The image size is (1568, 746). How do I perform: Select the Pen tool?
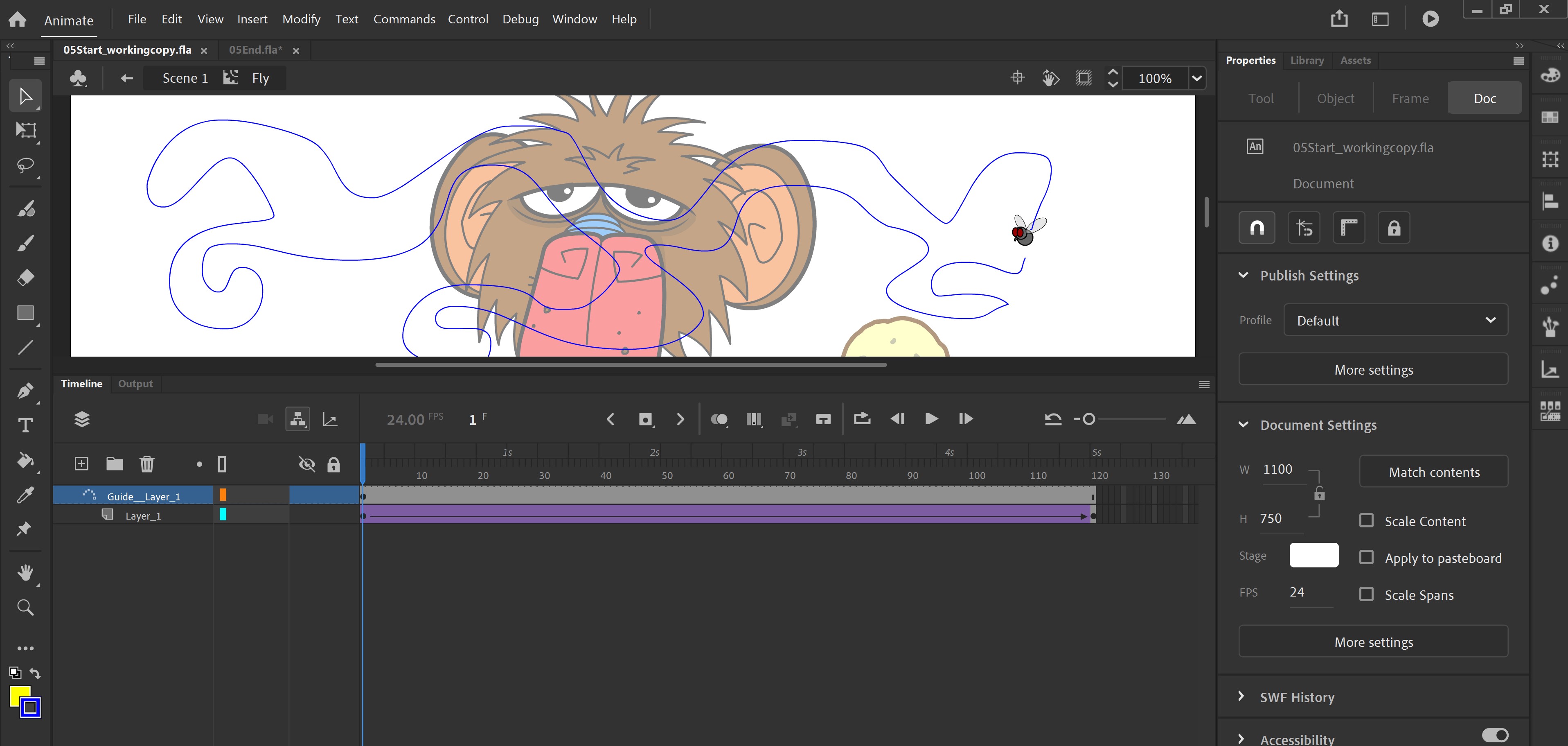25,390
